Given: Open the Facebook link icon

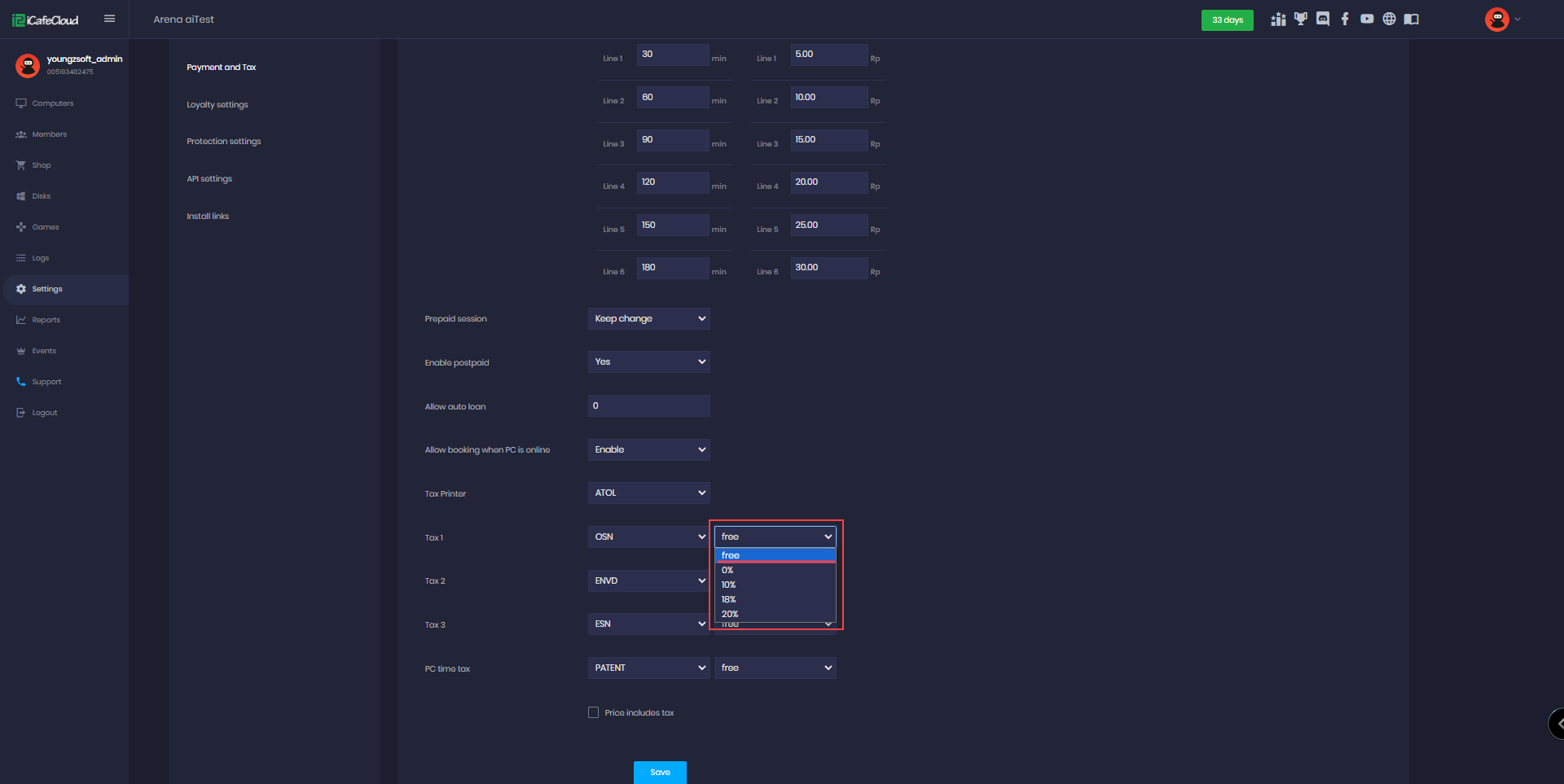Looking at the screenshot, I should pos(1345,20).
